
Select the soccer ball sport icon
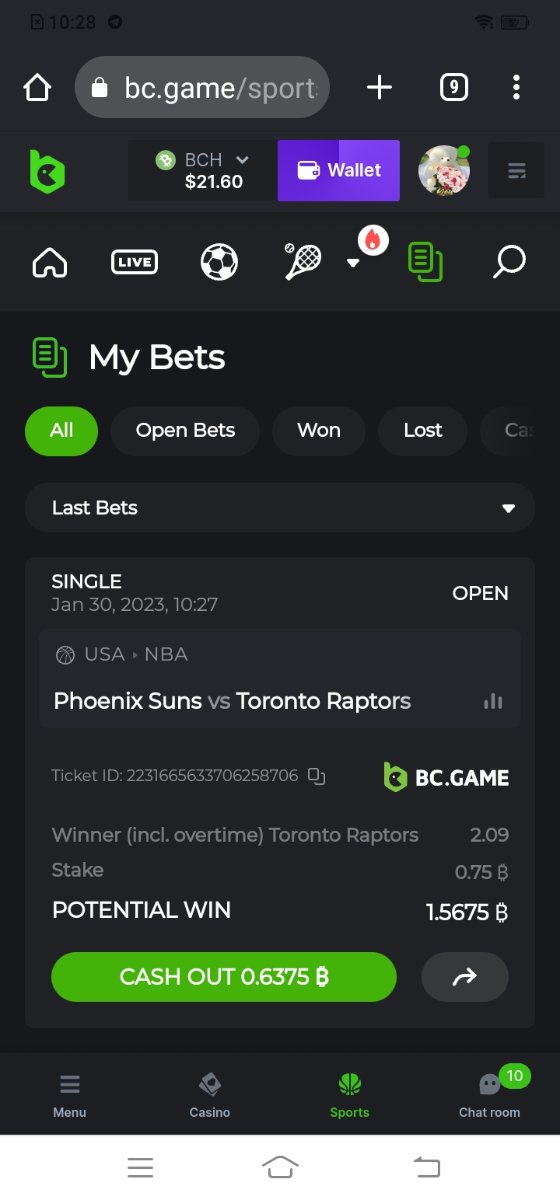[219, 263]
